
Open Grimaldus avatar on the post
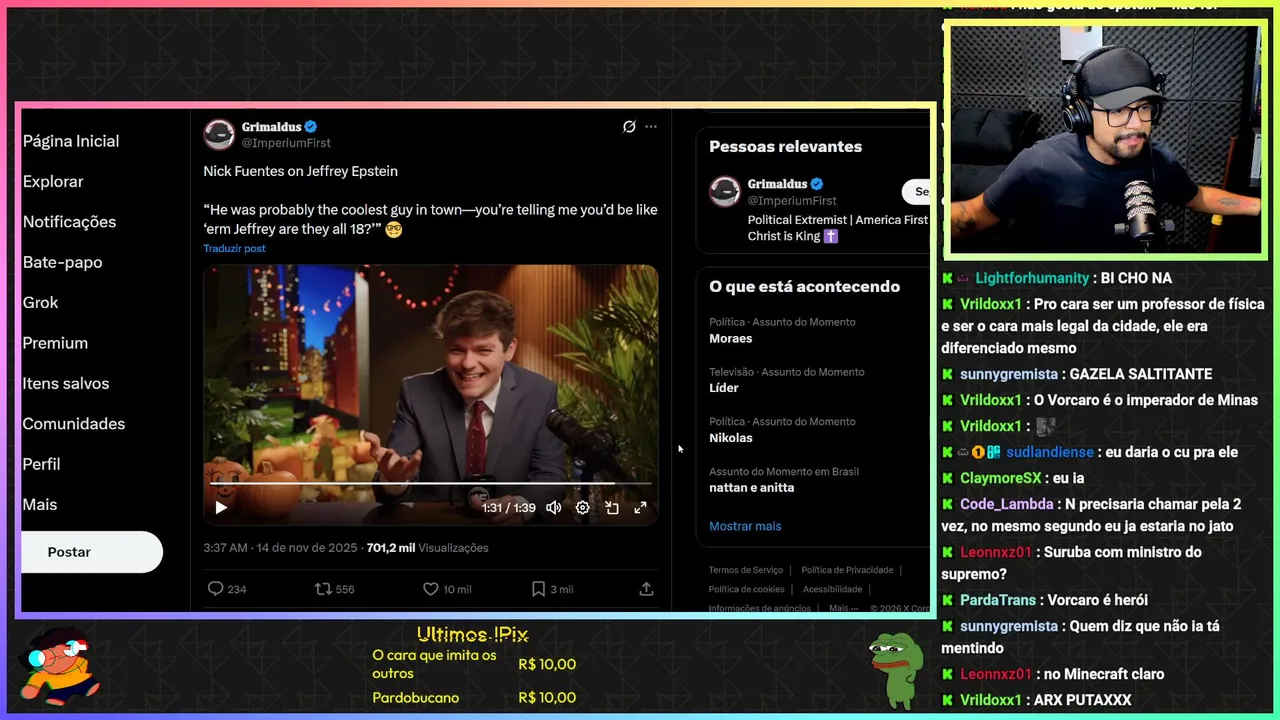pyautogui.click(x=219, y=134)
